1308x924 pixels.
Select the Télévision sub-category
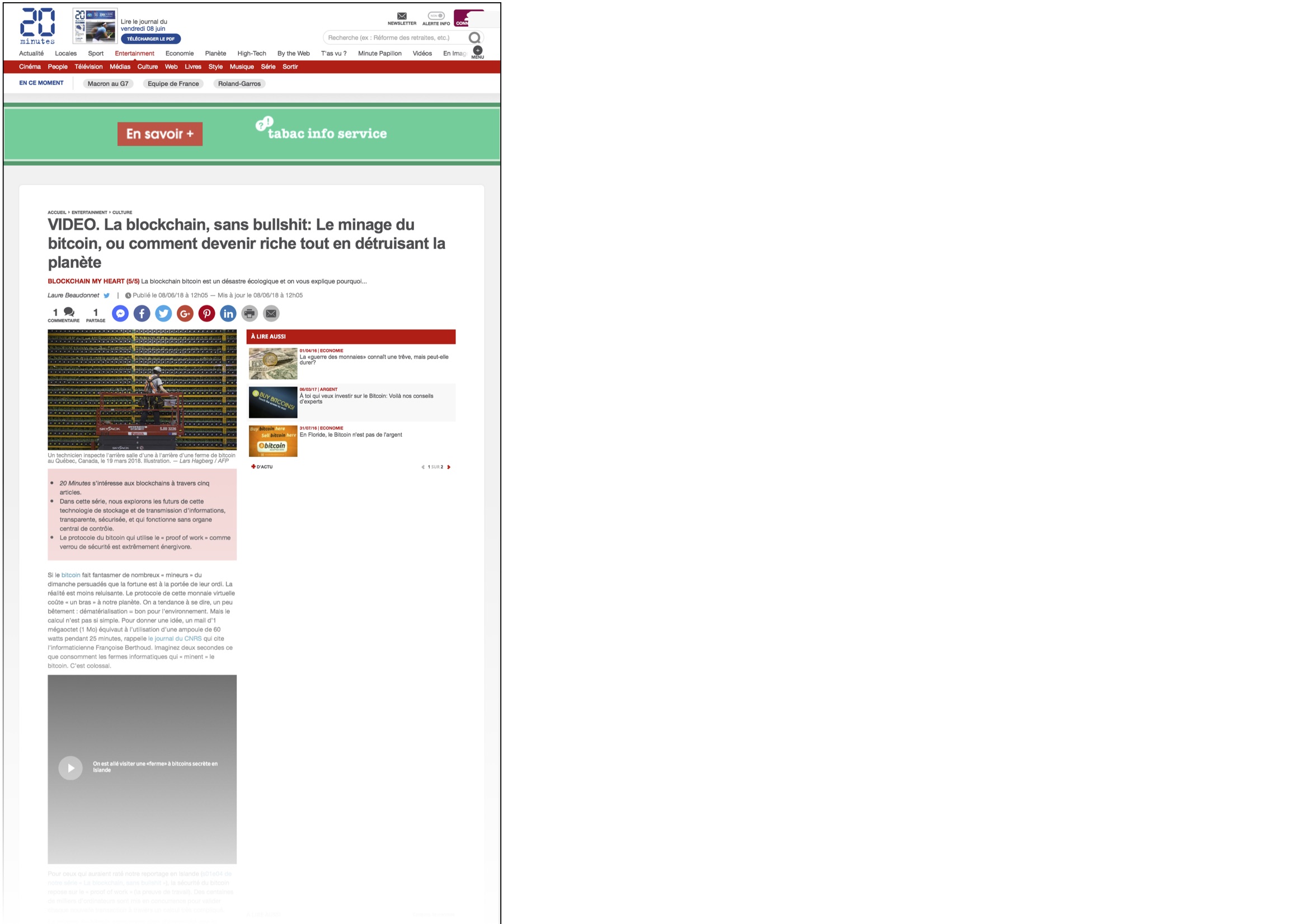click(88, 67)
